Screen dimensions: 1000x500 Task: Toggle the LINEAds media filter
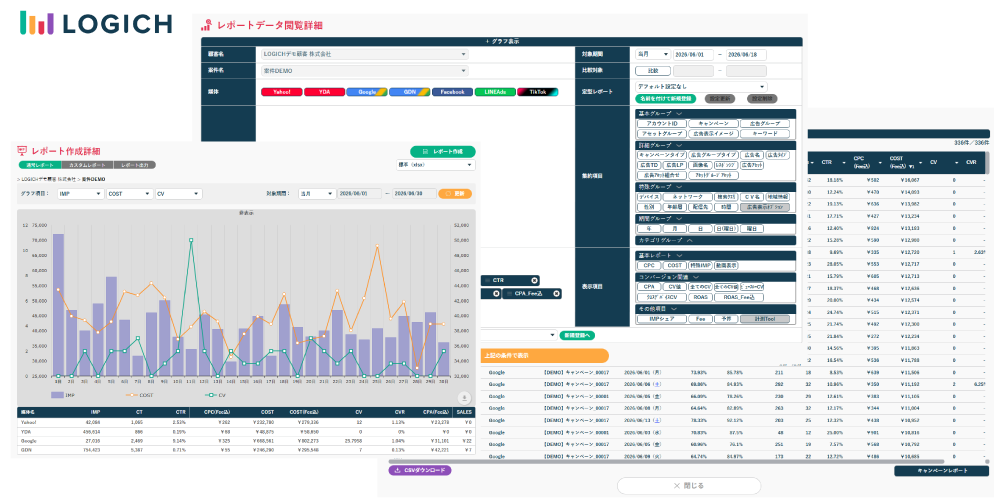coord(495,92)
